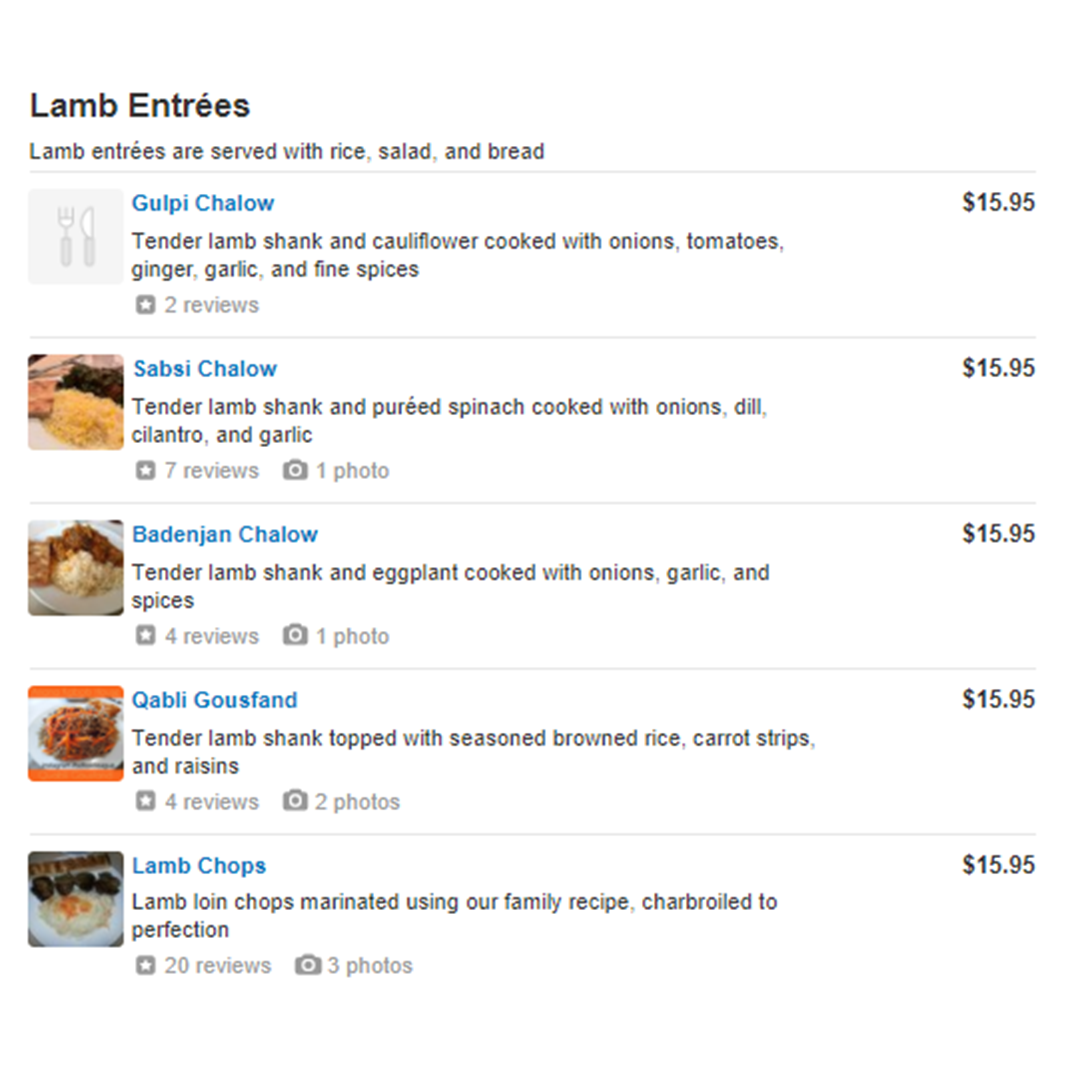Click the camera icon beside 3 photos
The image size is (1080, 1080).
[x=308, y=965]
